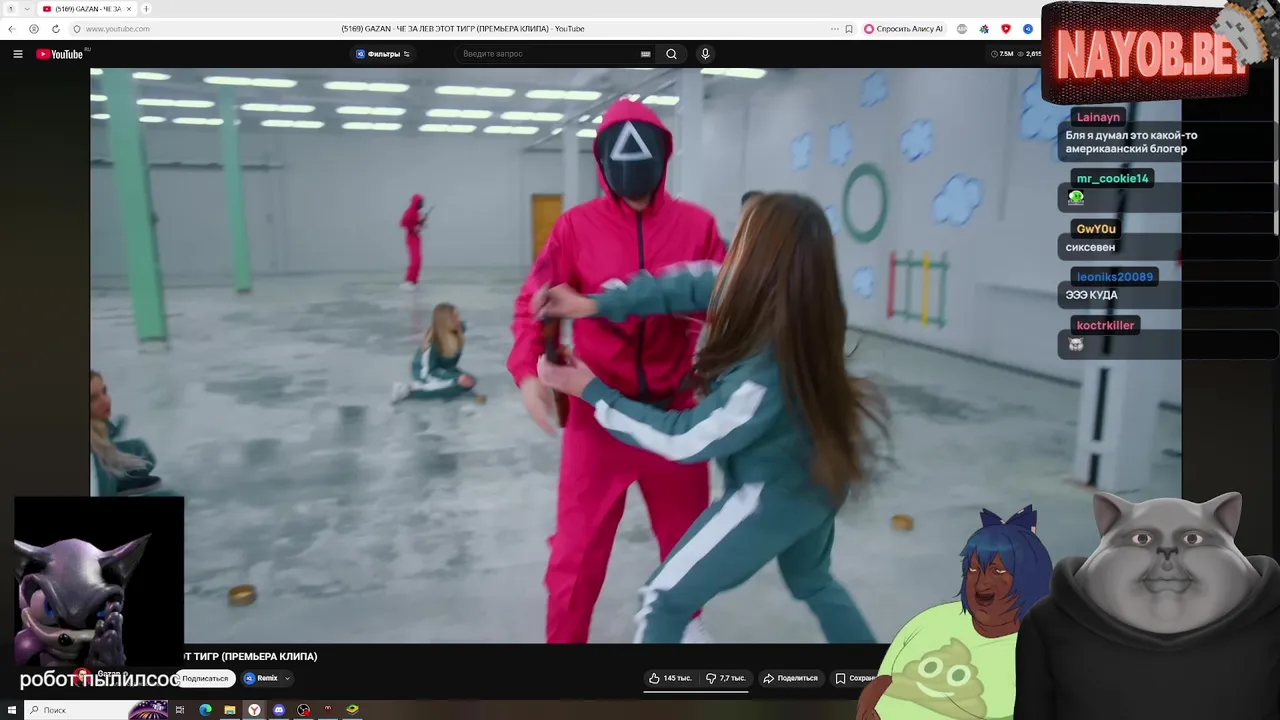The width and height of the screenshot is (1280, 720).
Task: Go back with browser back arrow
Action: pos(11,29)
